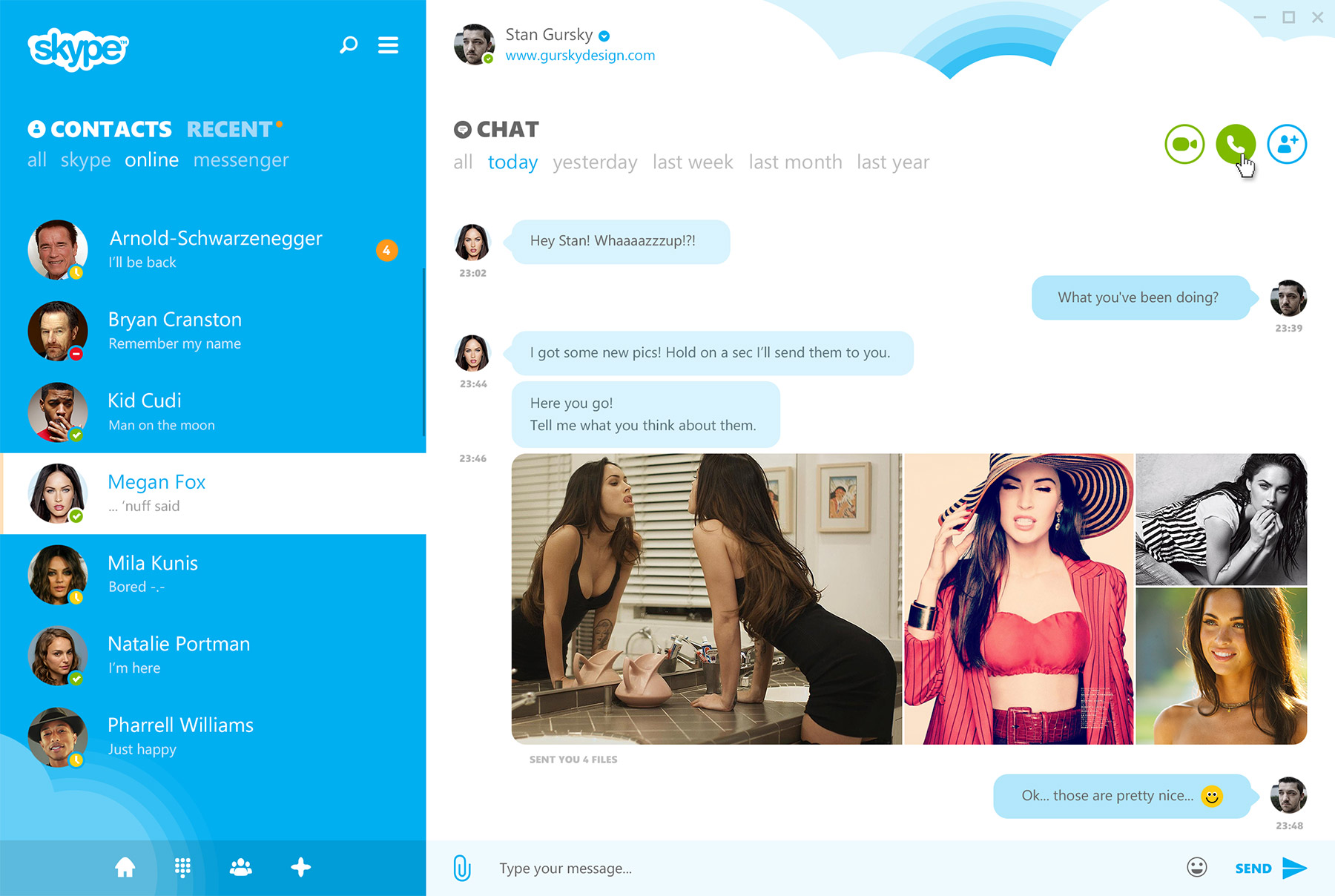Click the SEND button text

[1253, 869]
